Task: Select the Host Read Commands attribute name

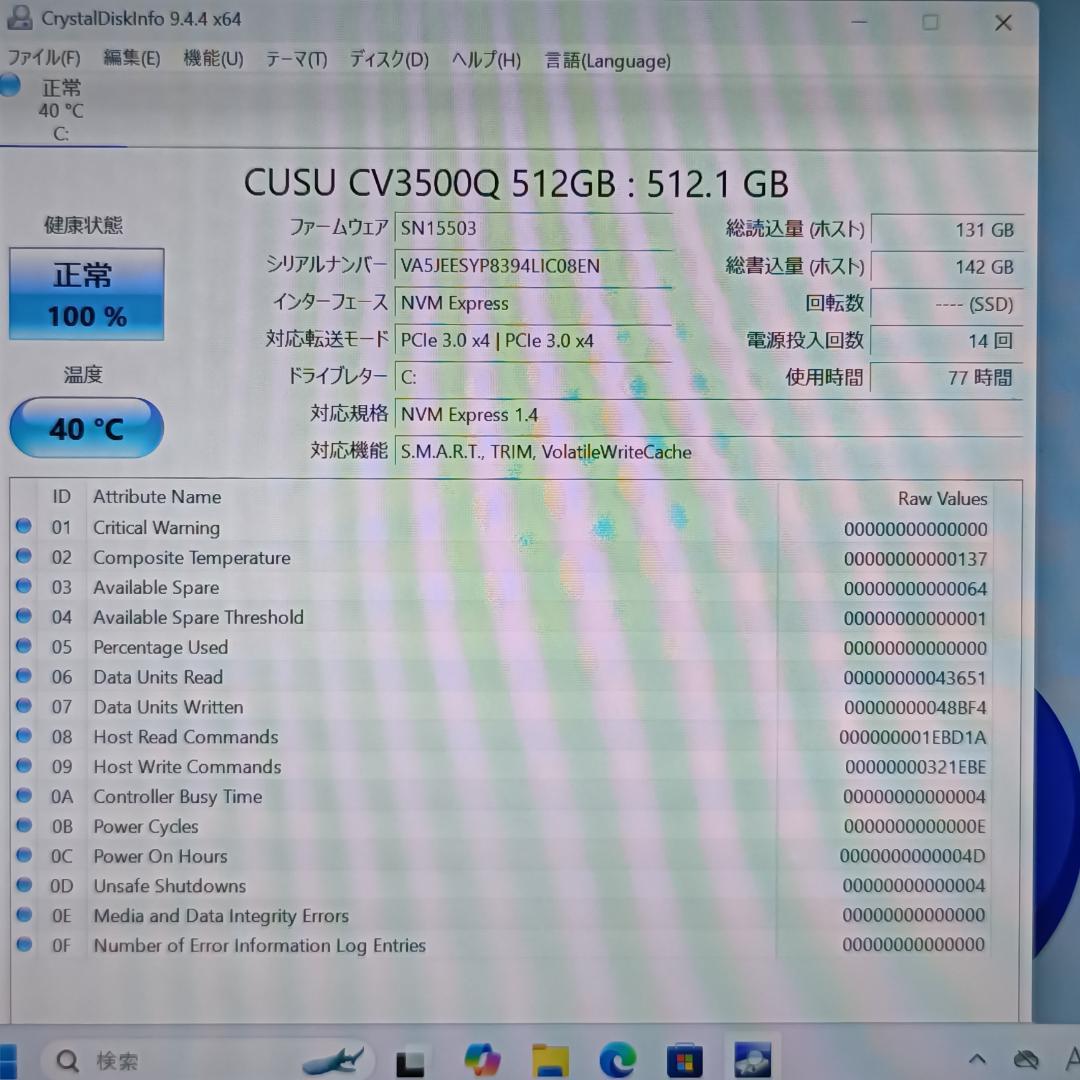Action: (186, 737)
